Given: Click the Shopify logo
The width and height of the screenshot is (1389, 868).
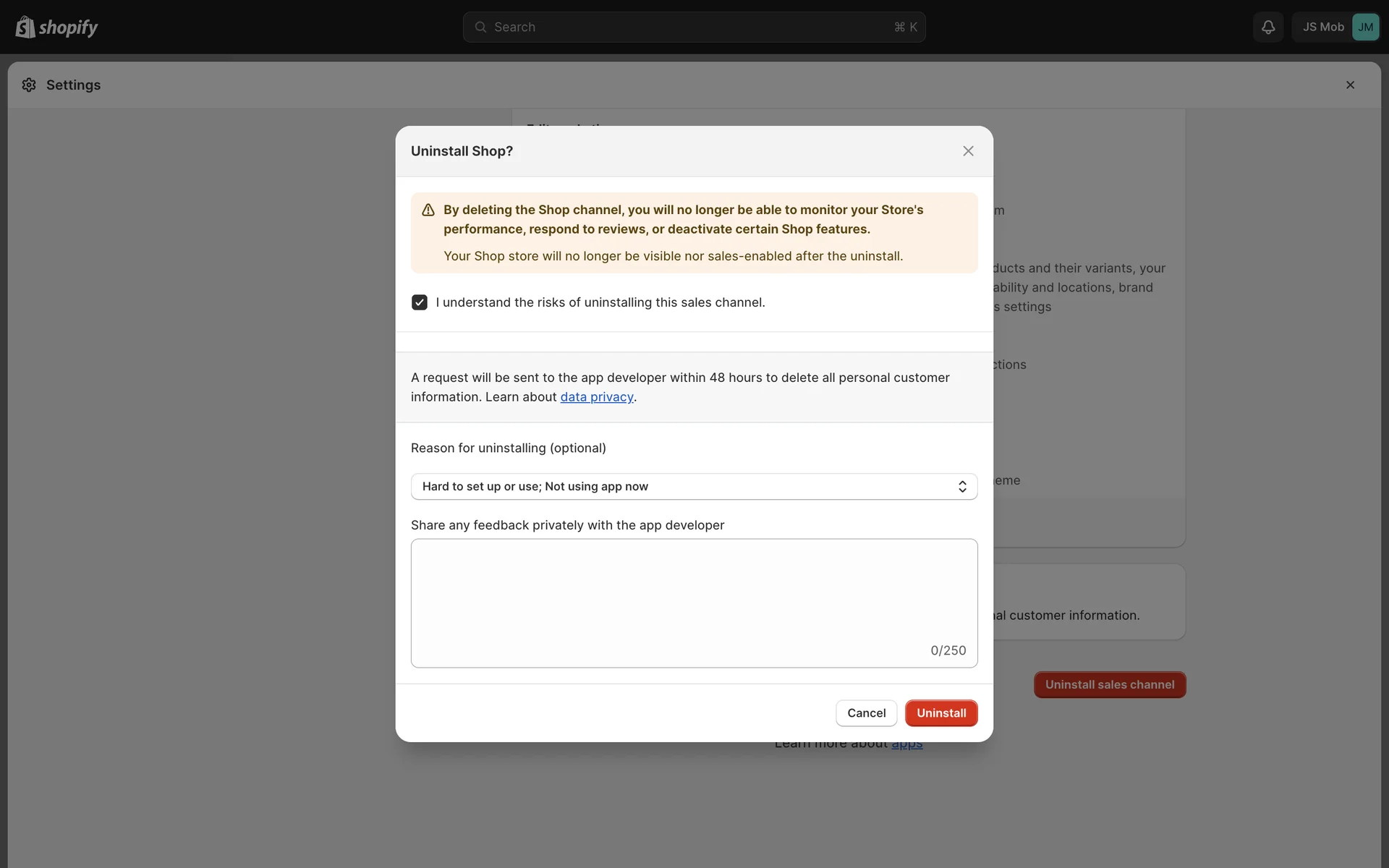Looking at the screenshot, I should (56, 27).
